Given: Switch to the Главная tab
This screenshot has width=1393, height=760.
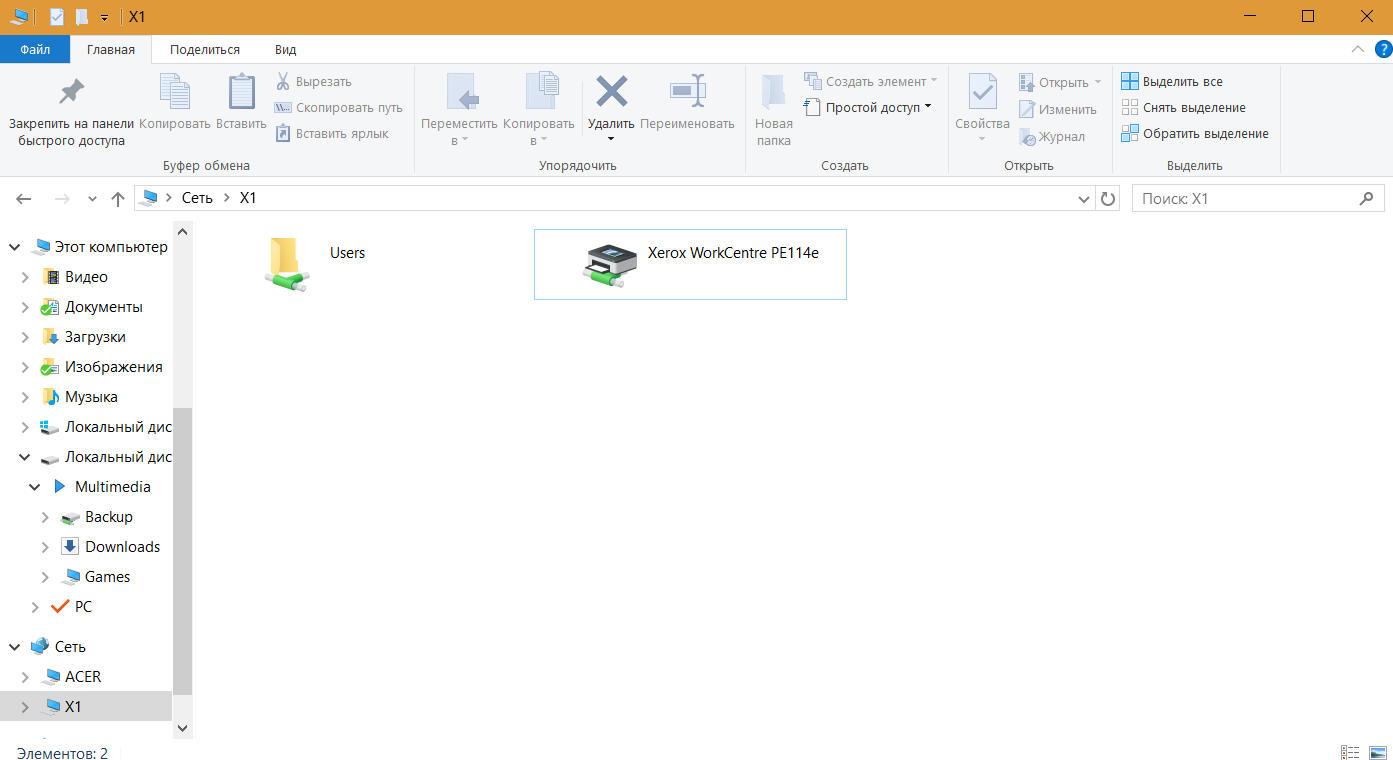Looking at the screenshot, I should (x=111, y=49).
